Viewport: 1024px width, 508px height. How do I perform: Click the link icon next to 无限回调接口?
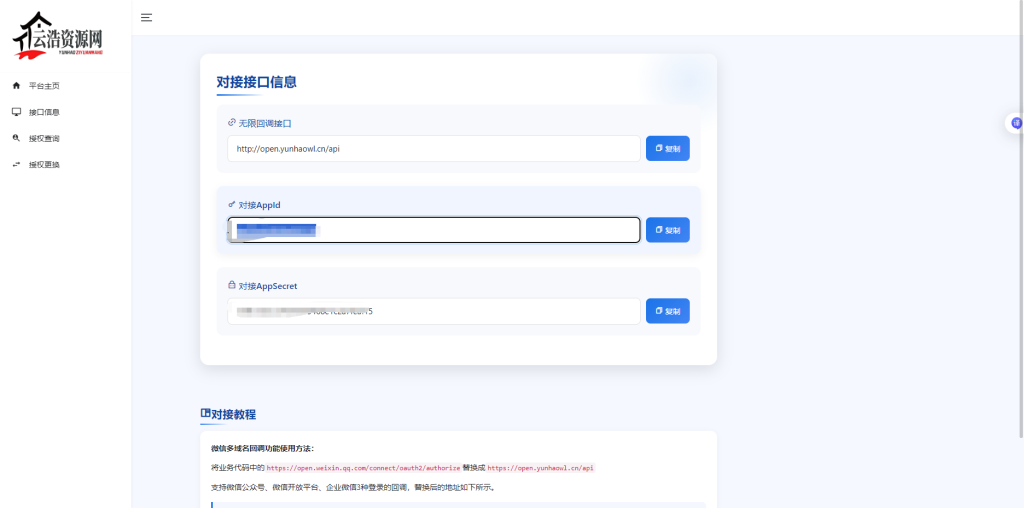(x=232, y=123)
